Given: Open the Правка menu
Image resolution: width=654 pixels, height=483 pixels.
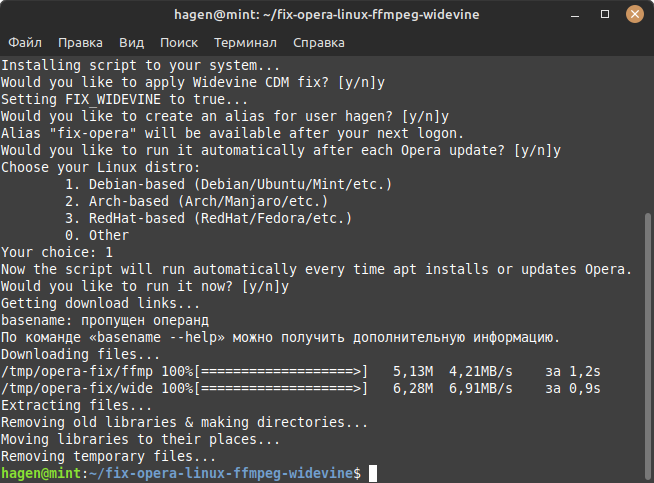Looking at the screenshot, I should point(80,43).
